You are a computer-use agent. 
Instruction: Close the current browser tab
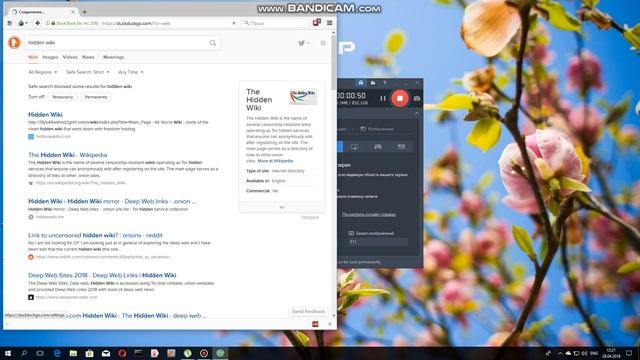(73, 12)
